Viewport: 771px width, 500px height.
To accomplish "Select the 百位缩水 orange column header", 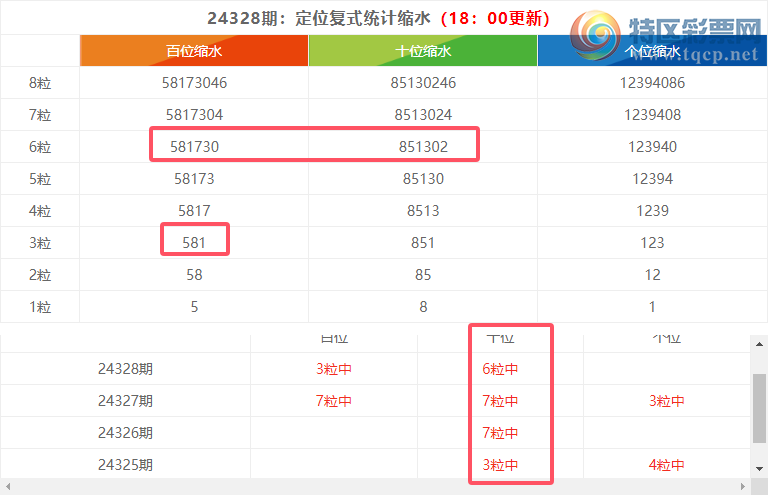I will click(194, 51).
